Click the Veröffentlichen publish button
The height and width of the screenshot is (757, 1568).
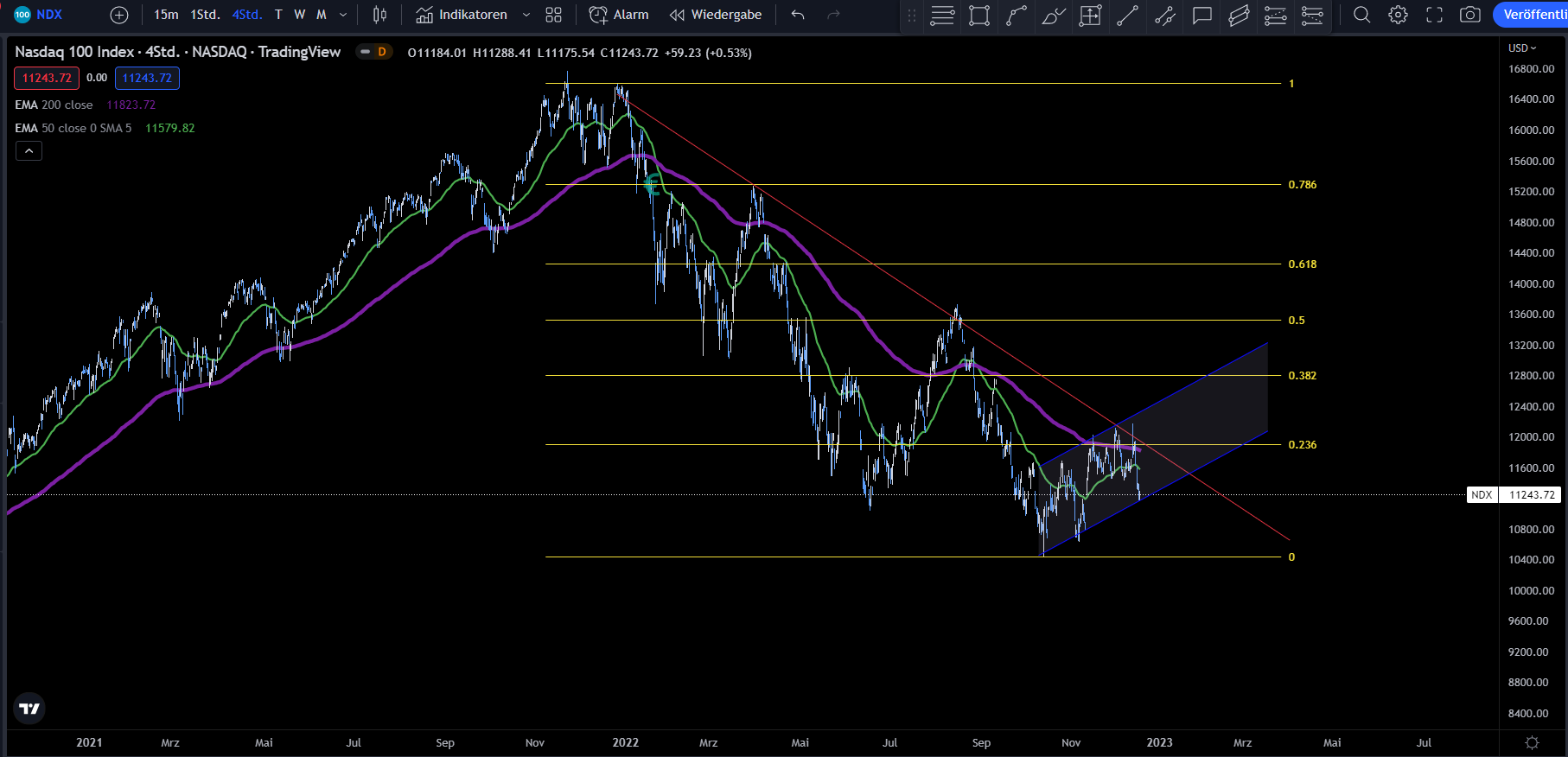[1531, 15]
